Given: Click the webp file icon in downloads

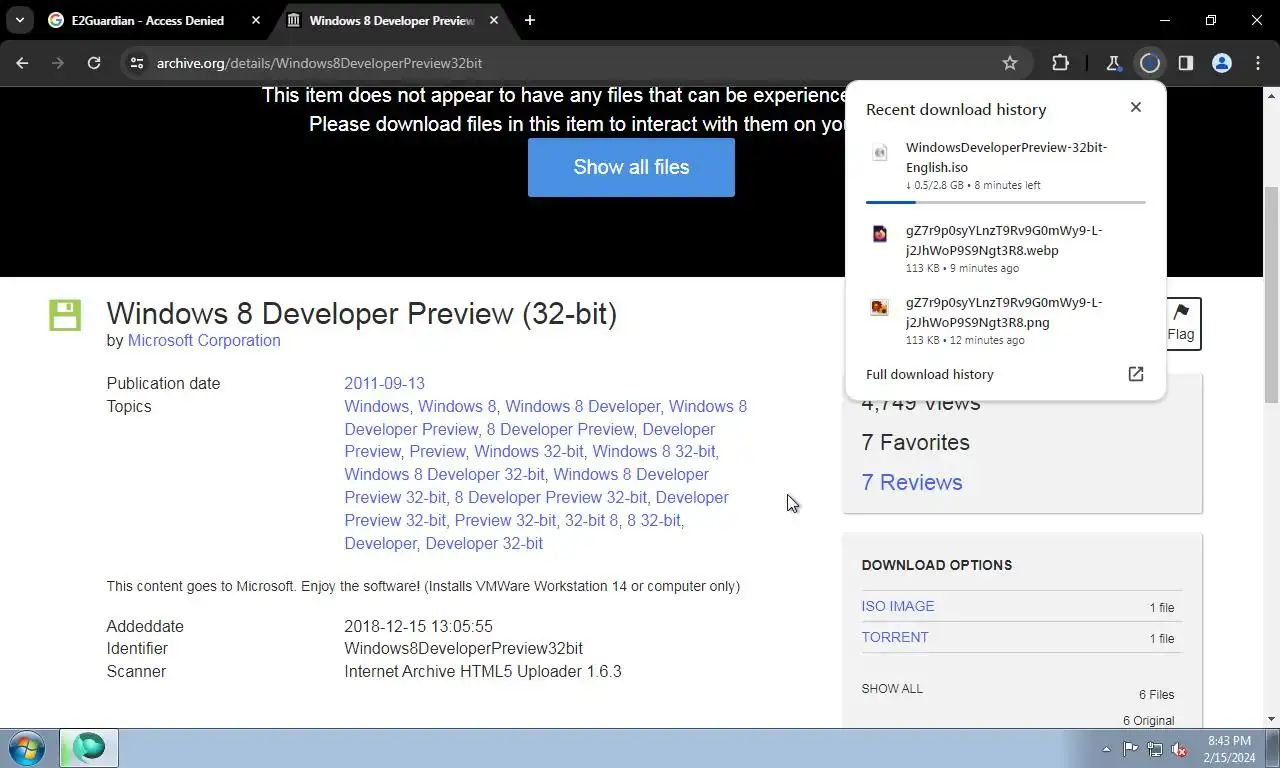Looking at the screenshot, I should pyautogui.click(x=880, y=234).
